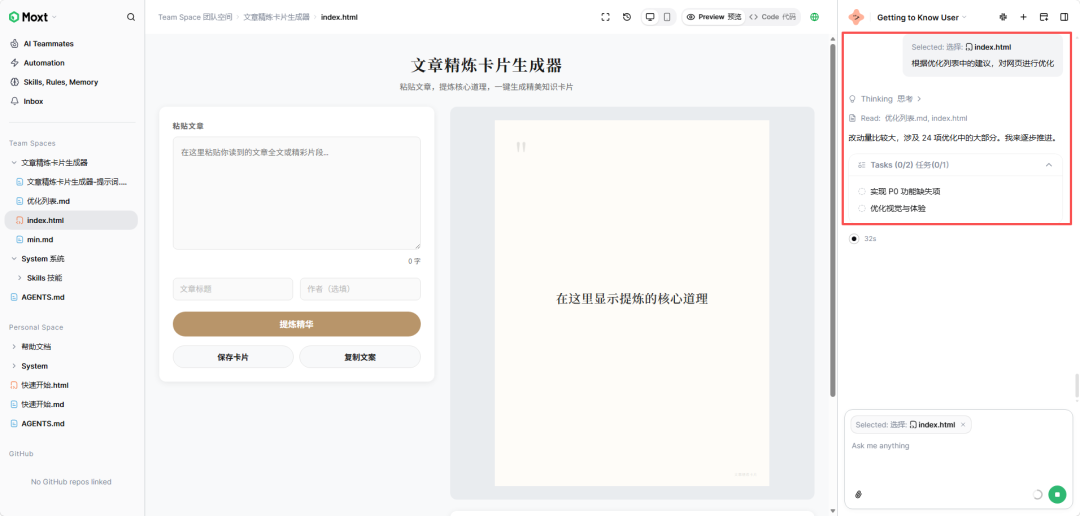Attach a file with paperclip icon
This screenshot has width=1080, height=516.
pos(858,494)
